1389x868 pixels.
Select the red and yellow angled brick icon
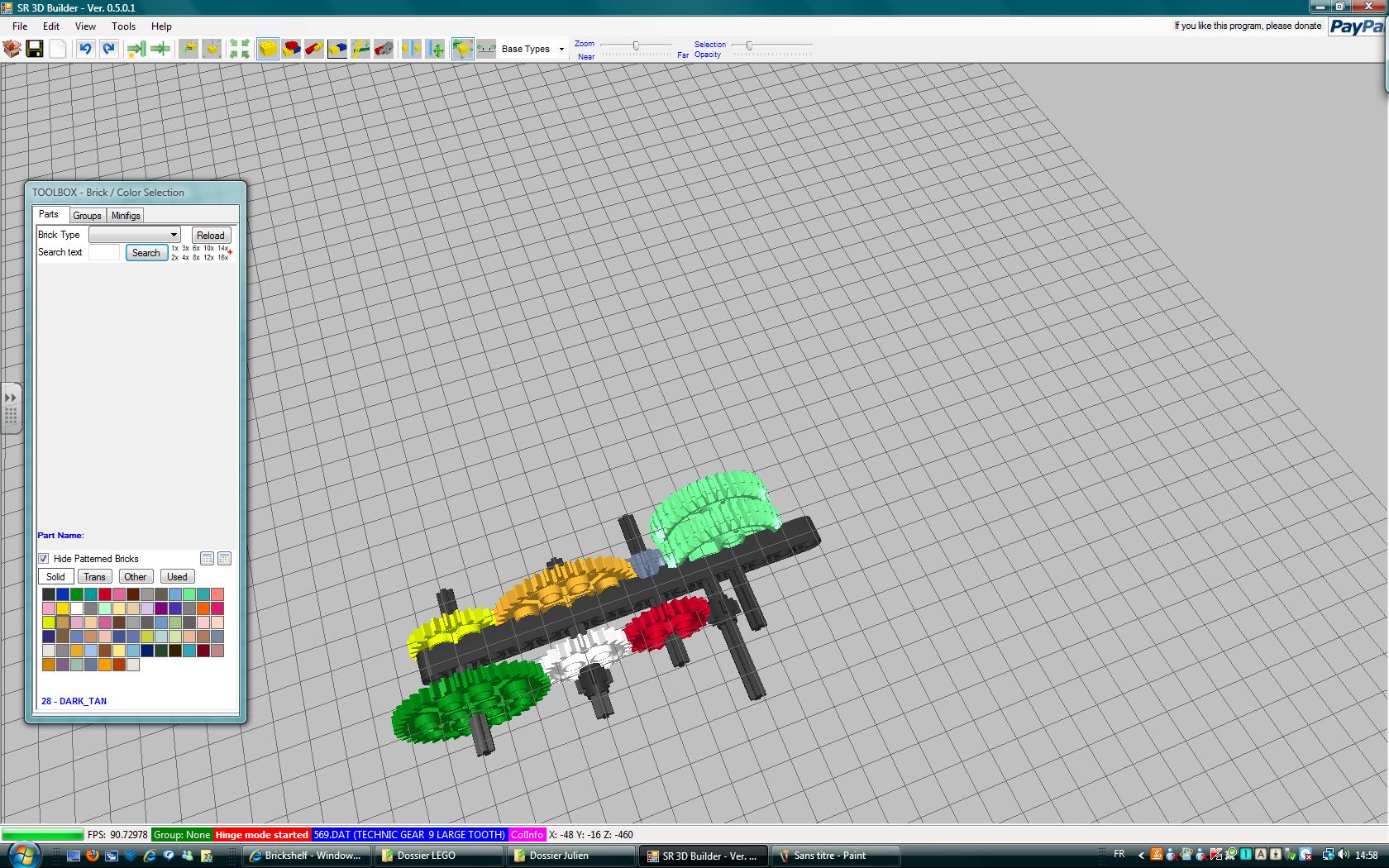[314, 49]
